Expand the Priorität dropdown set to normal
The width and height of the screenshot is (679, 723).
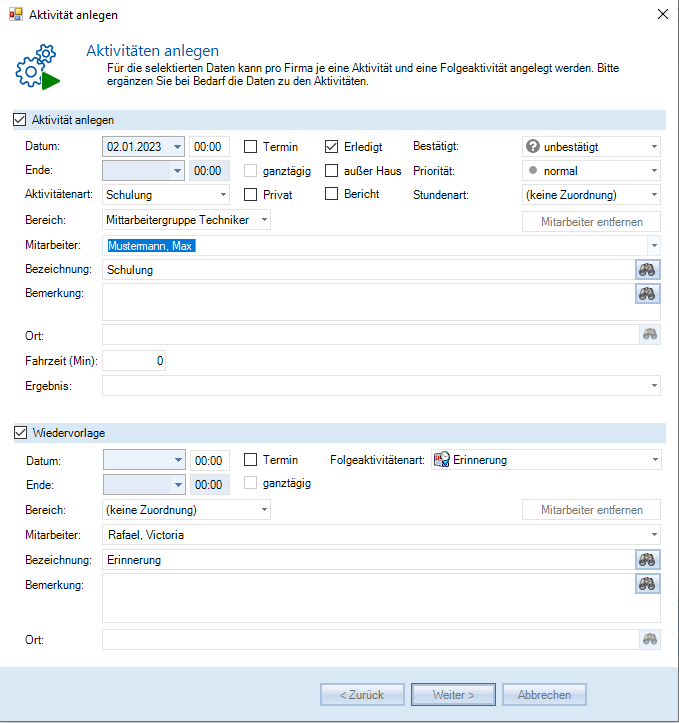click(x=653, y=171)
